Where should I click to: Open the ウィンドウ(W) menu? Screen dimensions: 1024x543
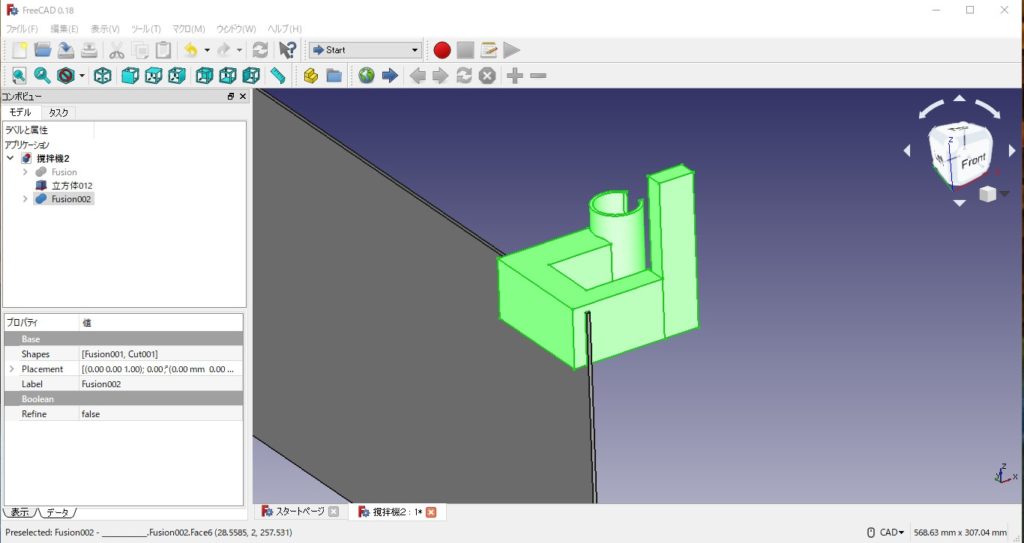pos(236,29)
